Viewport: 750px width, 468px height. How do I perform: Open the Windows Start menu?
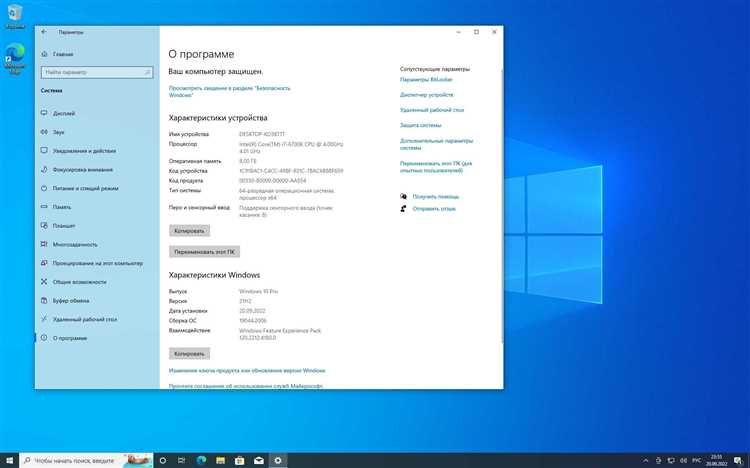pos(10,460)
